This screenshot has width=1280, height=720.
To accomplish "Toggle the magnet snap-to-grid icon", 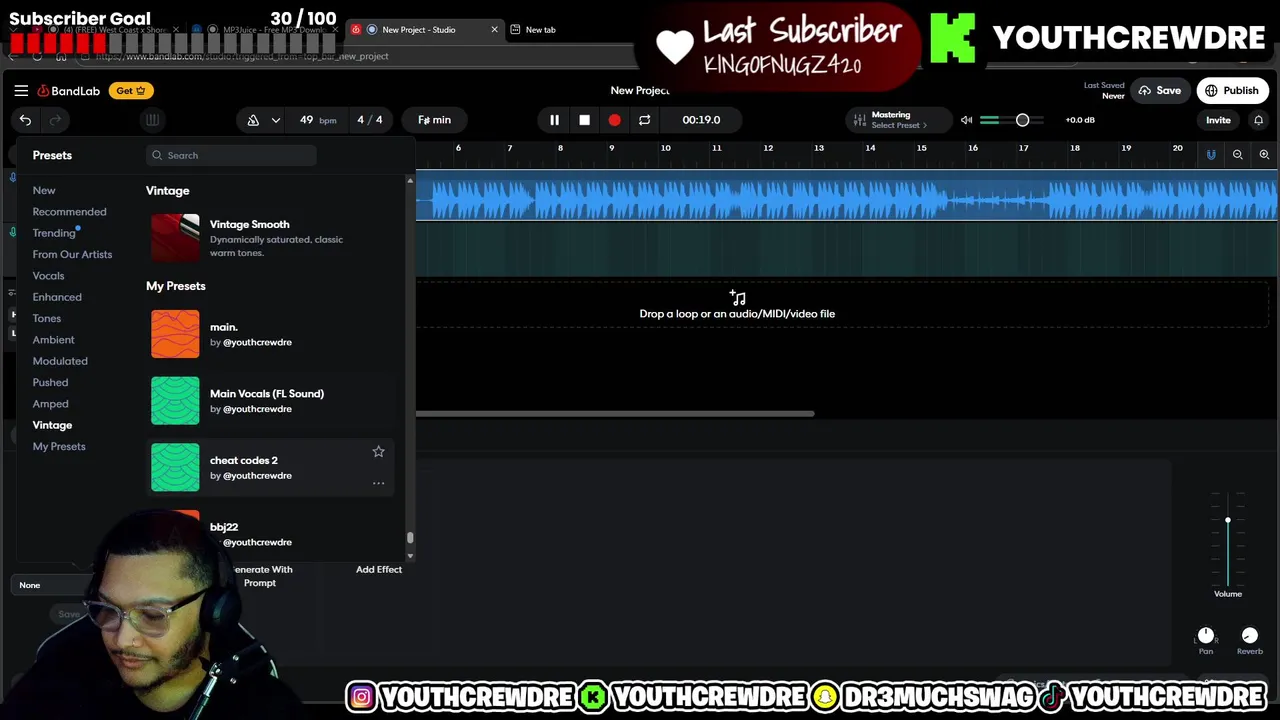I will point(1211,155).
